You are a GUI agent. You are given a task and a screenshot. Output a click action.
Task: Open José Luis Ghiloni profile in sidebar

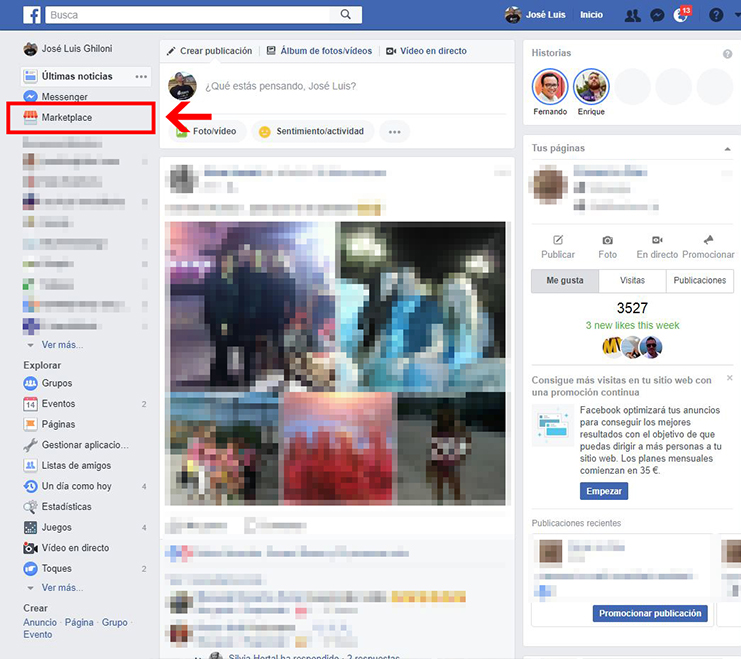pos(68,48)
